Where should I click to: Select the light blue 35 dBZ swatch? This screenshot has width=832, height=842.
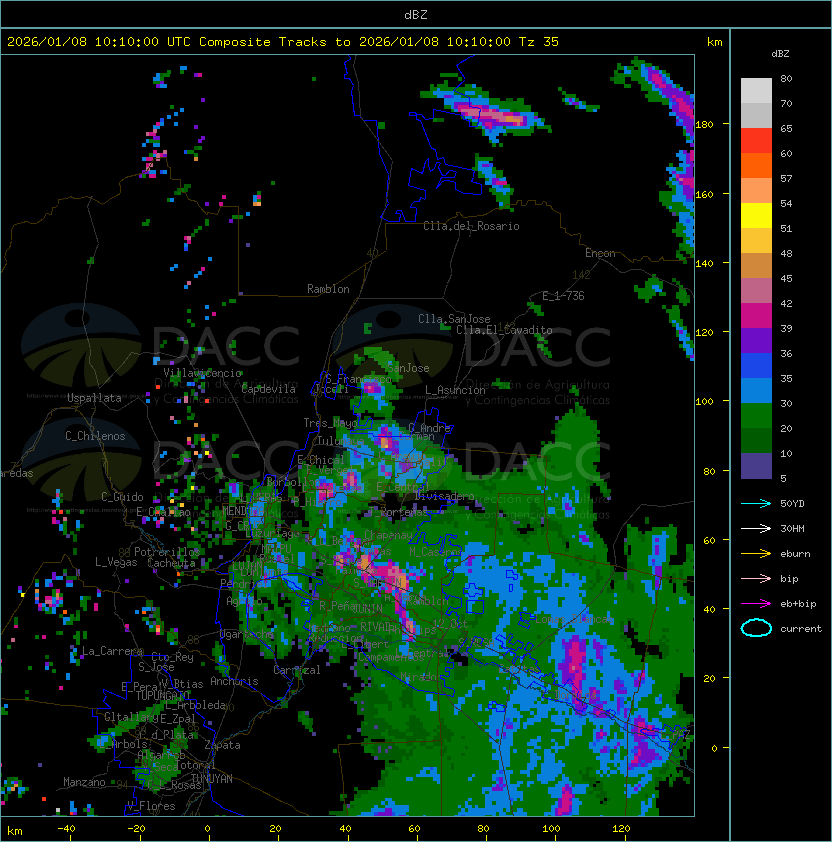click(756, 390)
